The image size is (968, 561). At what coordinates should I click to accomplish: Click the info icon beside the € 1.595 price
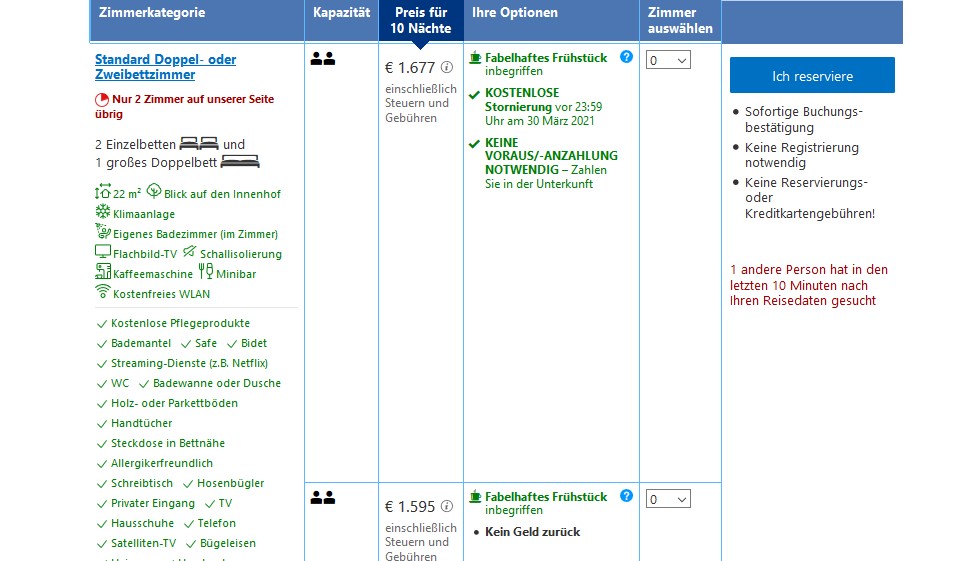click(447, 506)
